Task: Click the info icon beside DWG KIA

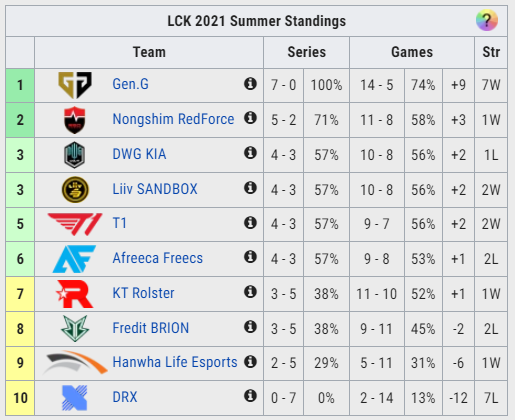Action: tap(250, 153)
